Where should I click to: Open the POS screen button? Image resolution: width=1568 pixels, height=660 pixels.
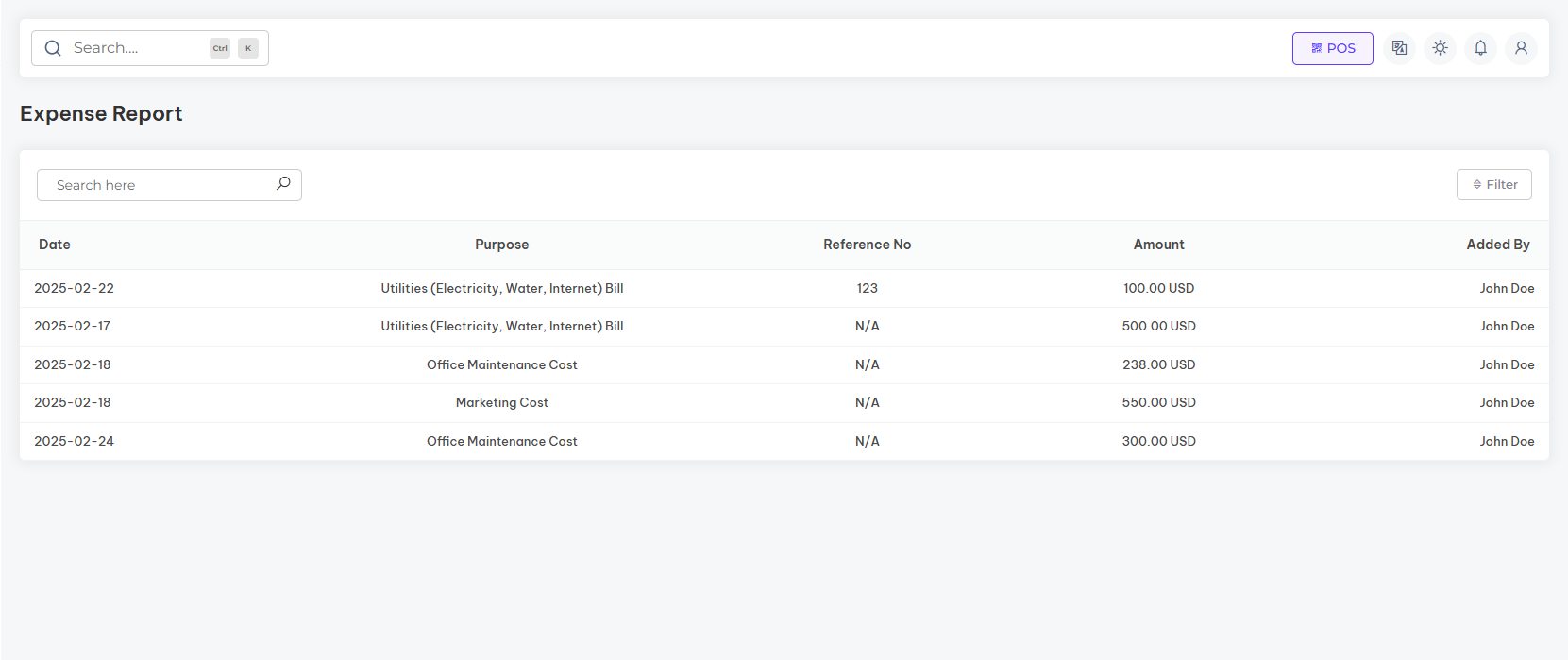click(x=1332, y=48)
